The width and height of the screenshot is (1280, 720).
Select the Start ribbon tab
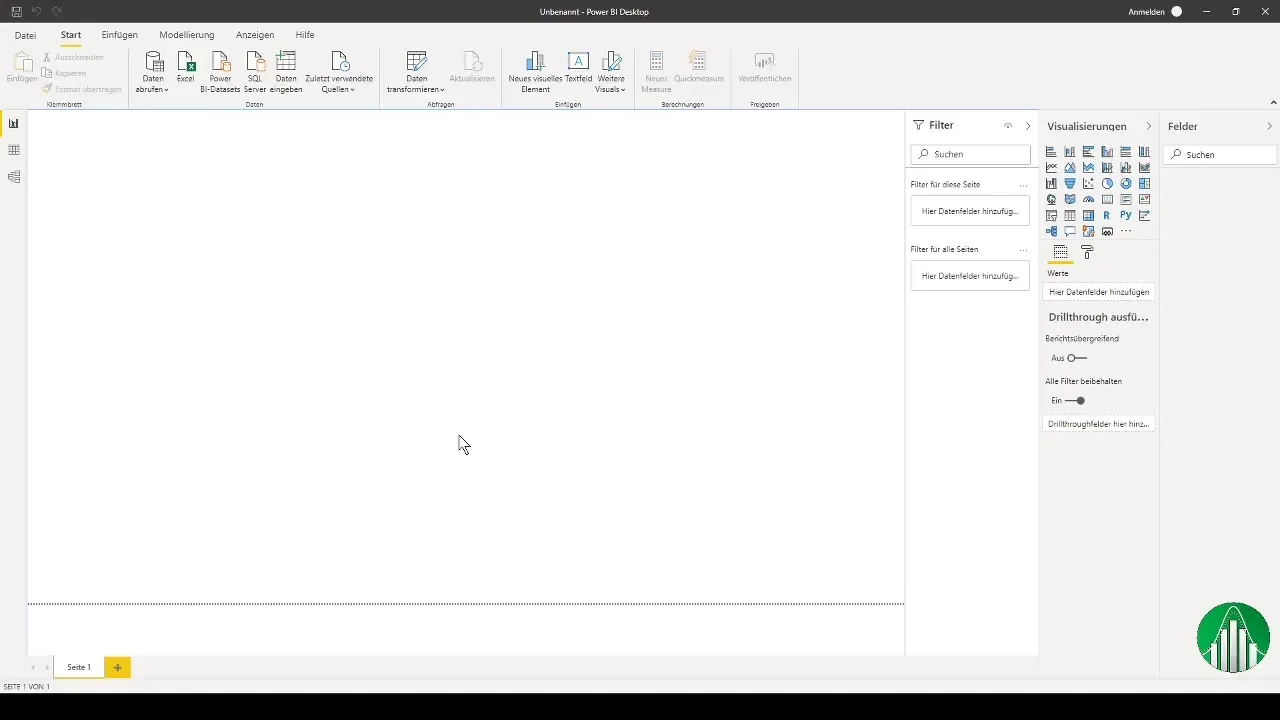[x=71, y=35]
